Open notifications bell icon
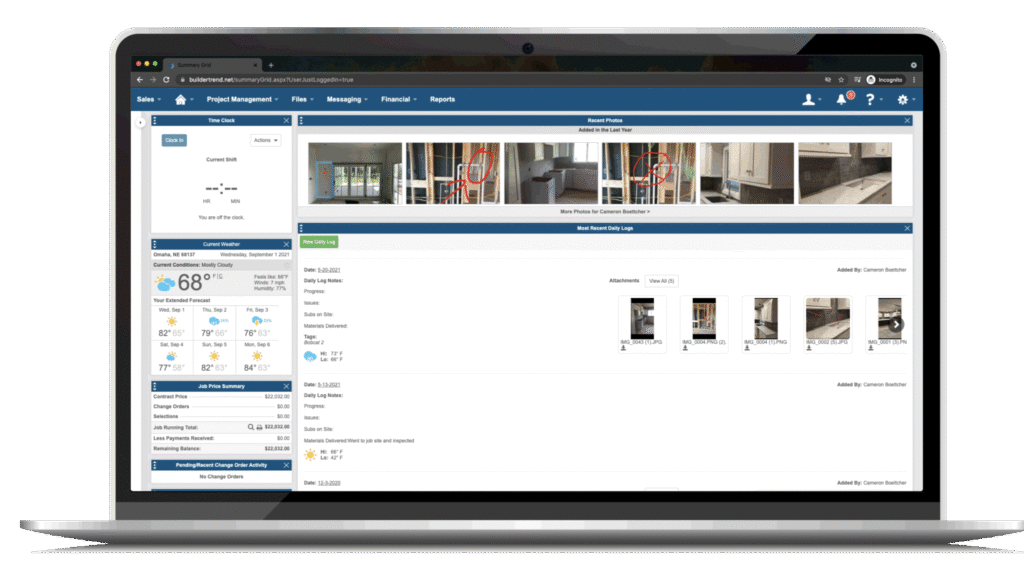This screenshot has width=1024, height=563. coord(842,99)
